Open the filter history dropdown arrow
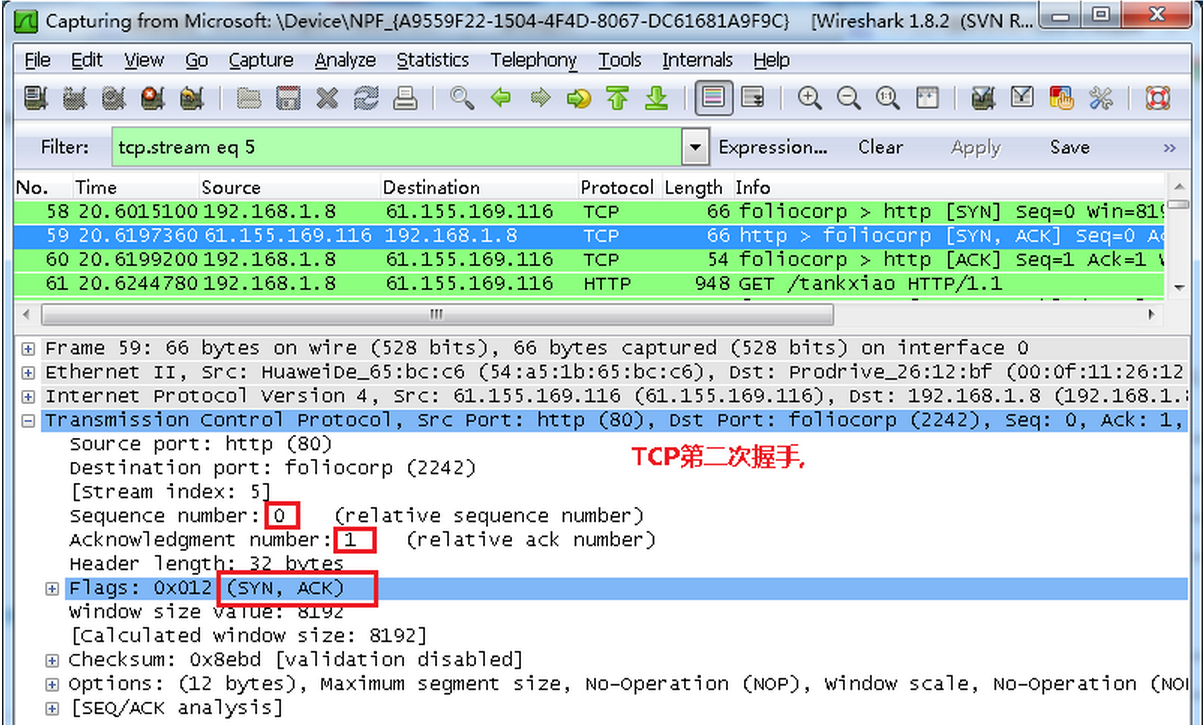 (695, 147)
